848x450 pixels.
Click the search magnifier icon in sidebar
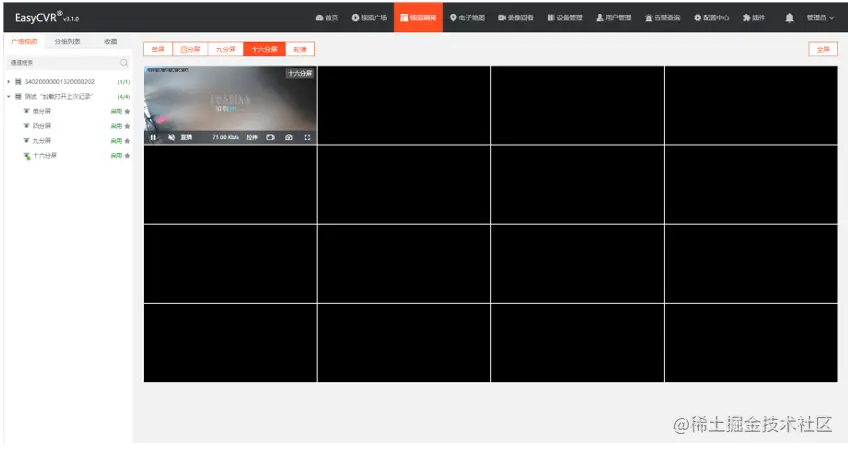tap(124, 63)
